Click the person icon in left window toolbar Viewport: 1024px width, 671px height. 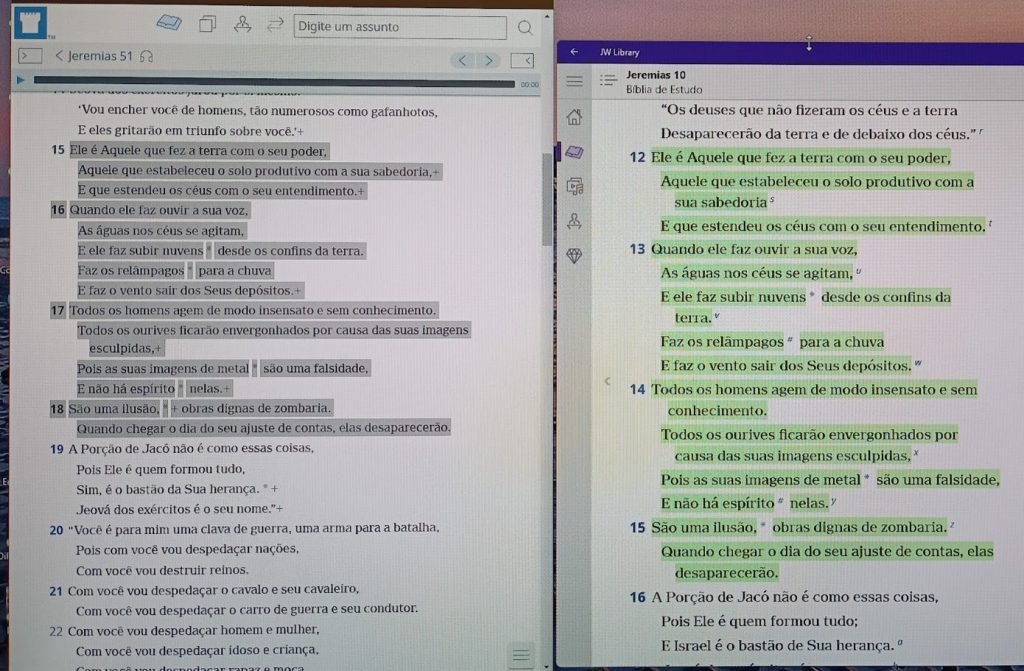[x=242, y=24]
